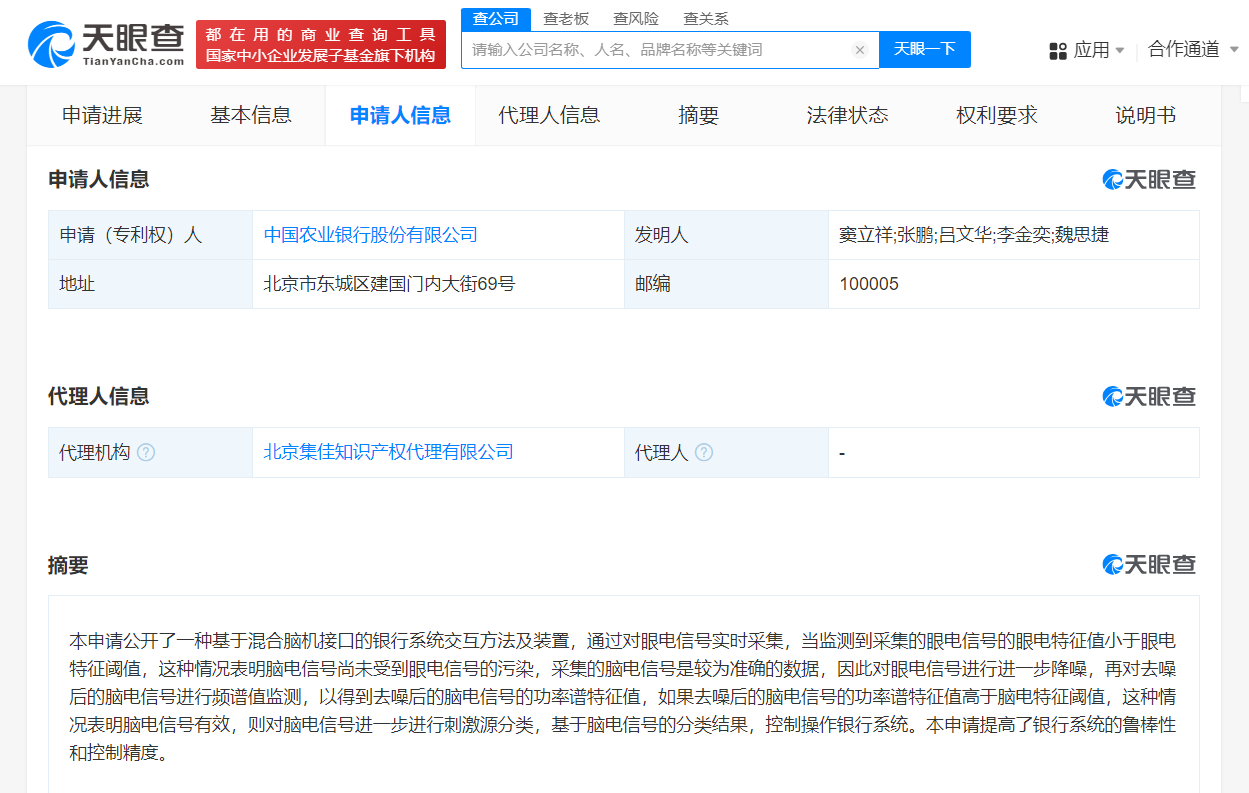
Task: Click 天眼查 watermark logo in 申请人信息 section
Action: coord(1149,180)
